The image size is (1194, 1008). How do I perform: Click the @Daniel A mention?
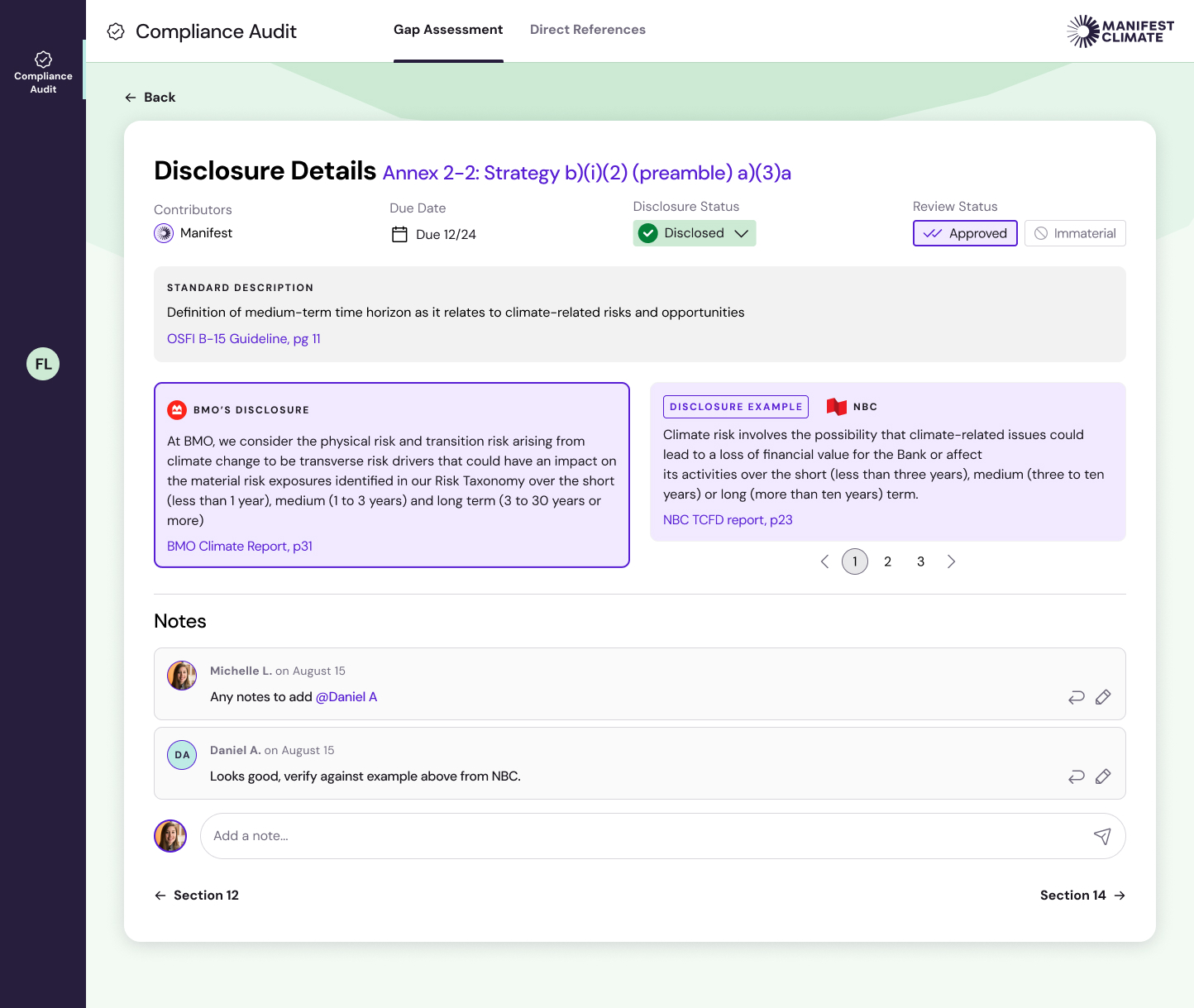[x=346, y=697]
